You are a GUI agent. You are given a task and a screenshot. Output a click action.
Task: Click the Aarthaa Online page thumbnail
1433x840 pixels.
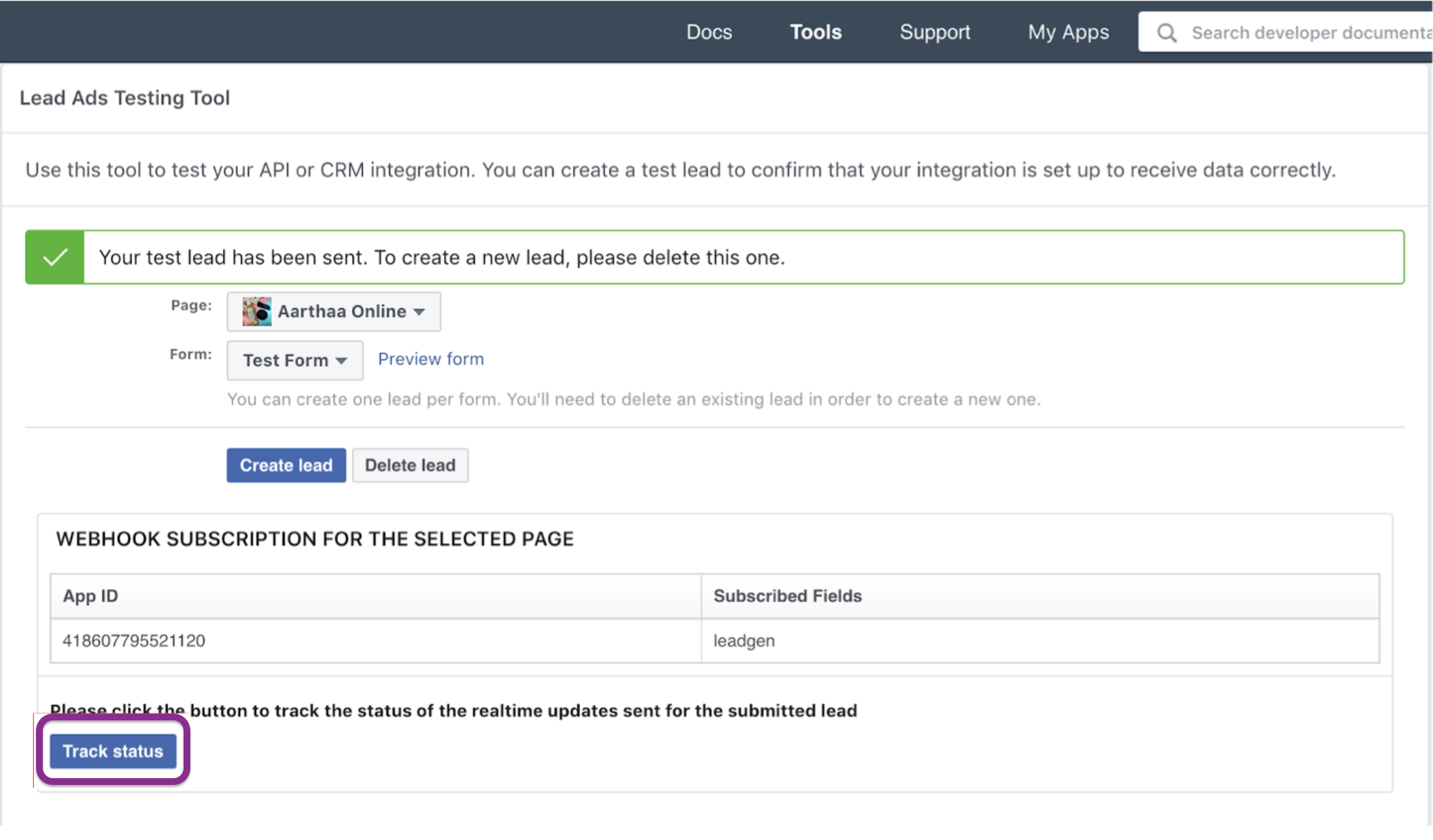pos(257,311)
